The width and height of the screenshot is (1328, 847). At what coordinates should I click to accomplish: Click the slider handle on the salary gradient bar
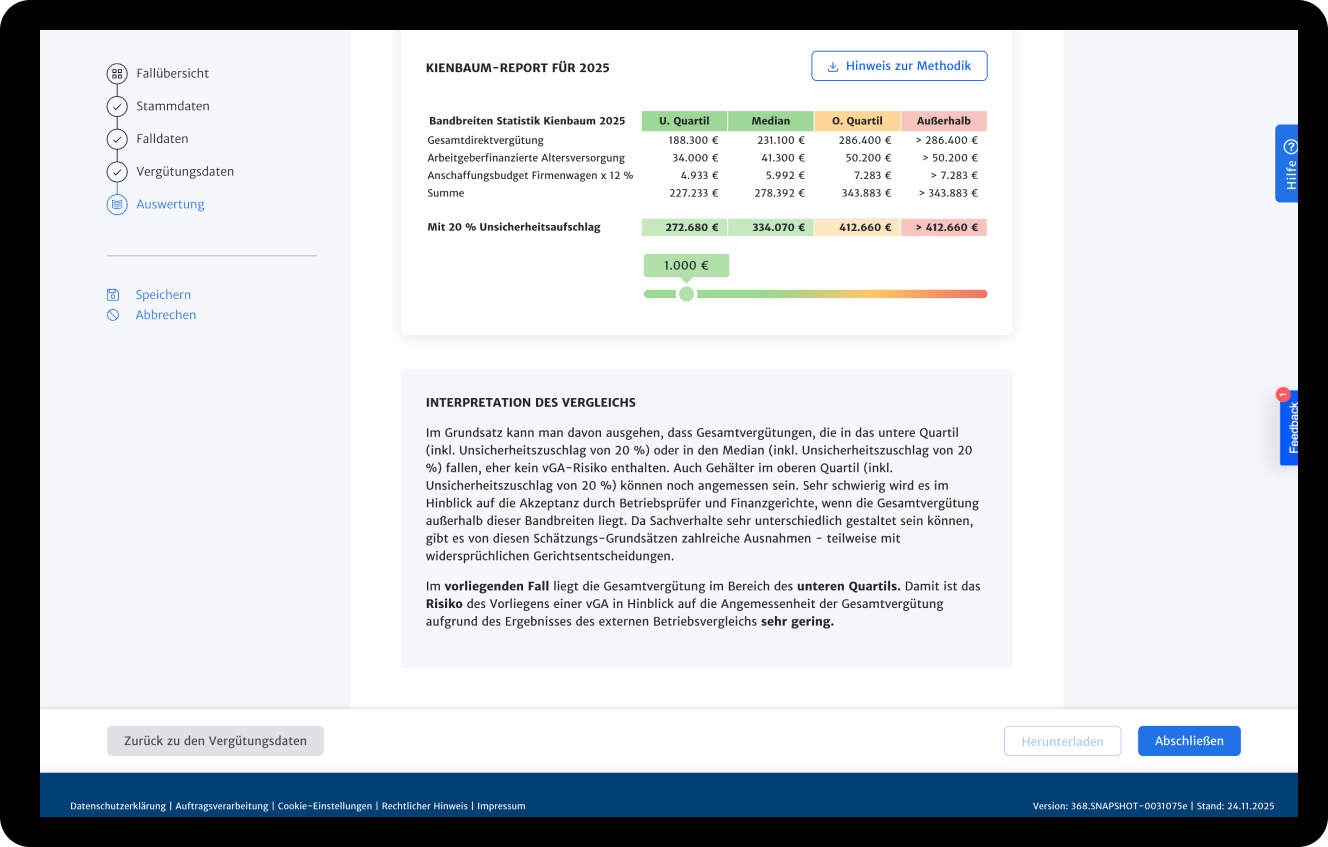(686, 294)
